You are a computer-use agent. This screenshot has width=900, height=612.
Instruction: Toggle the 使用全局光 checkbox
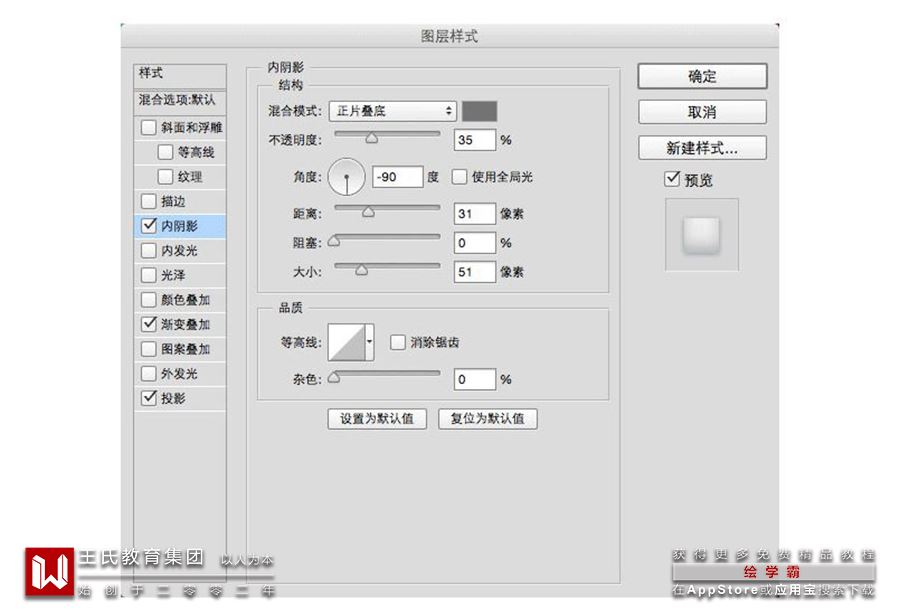coord(459,176)
